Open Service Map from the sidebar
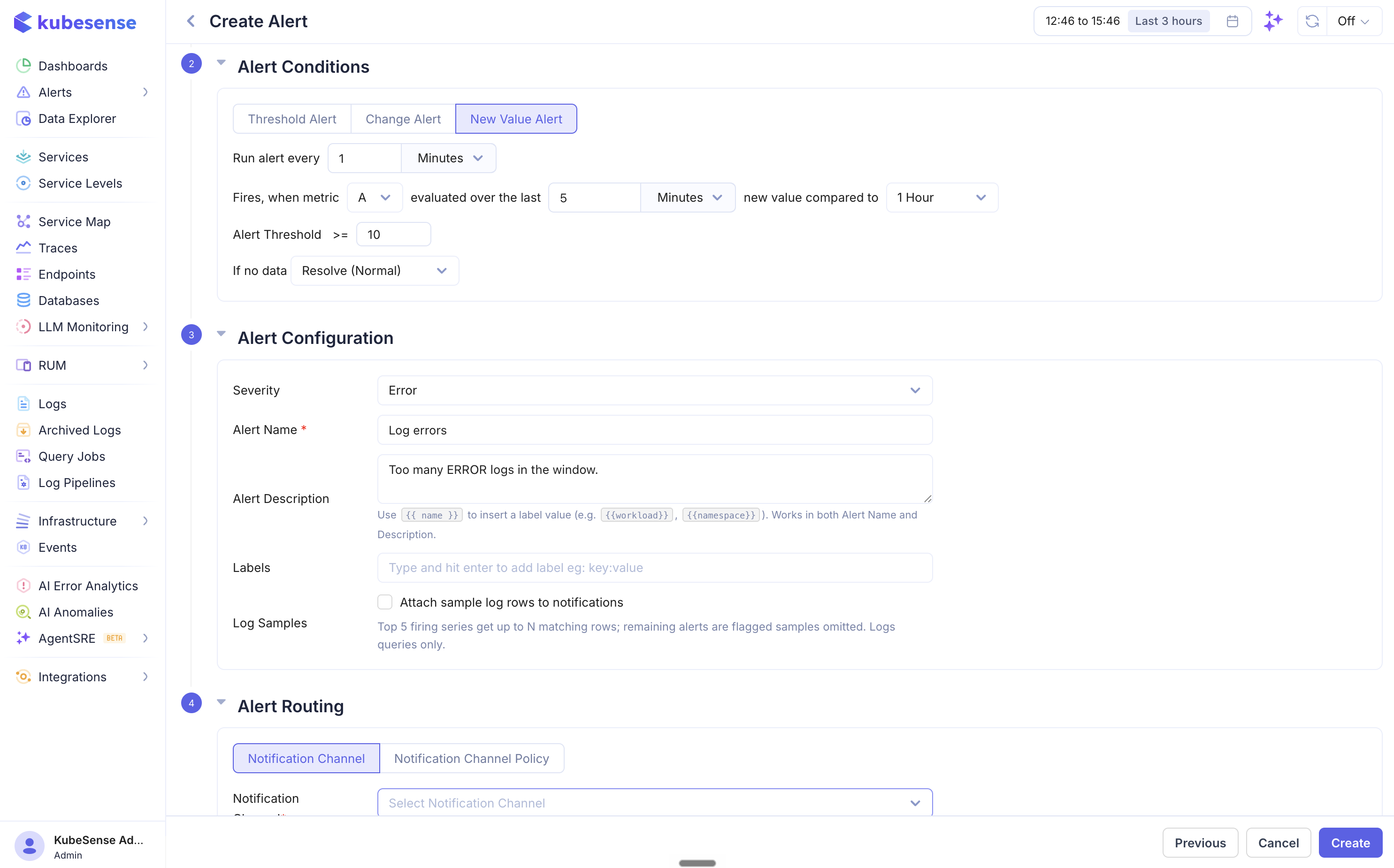 click(x=74, y=221)
